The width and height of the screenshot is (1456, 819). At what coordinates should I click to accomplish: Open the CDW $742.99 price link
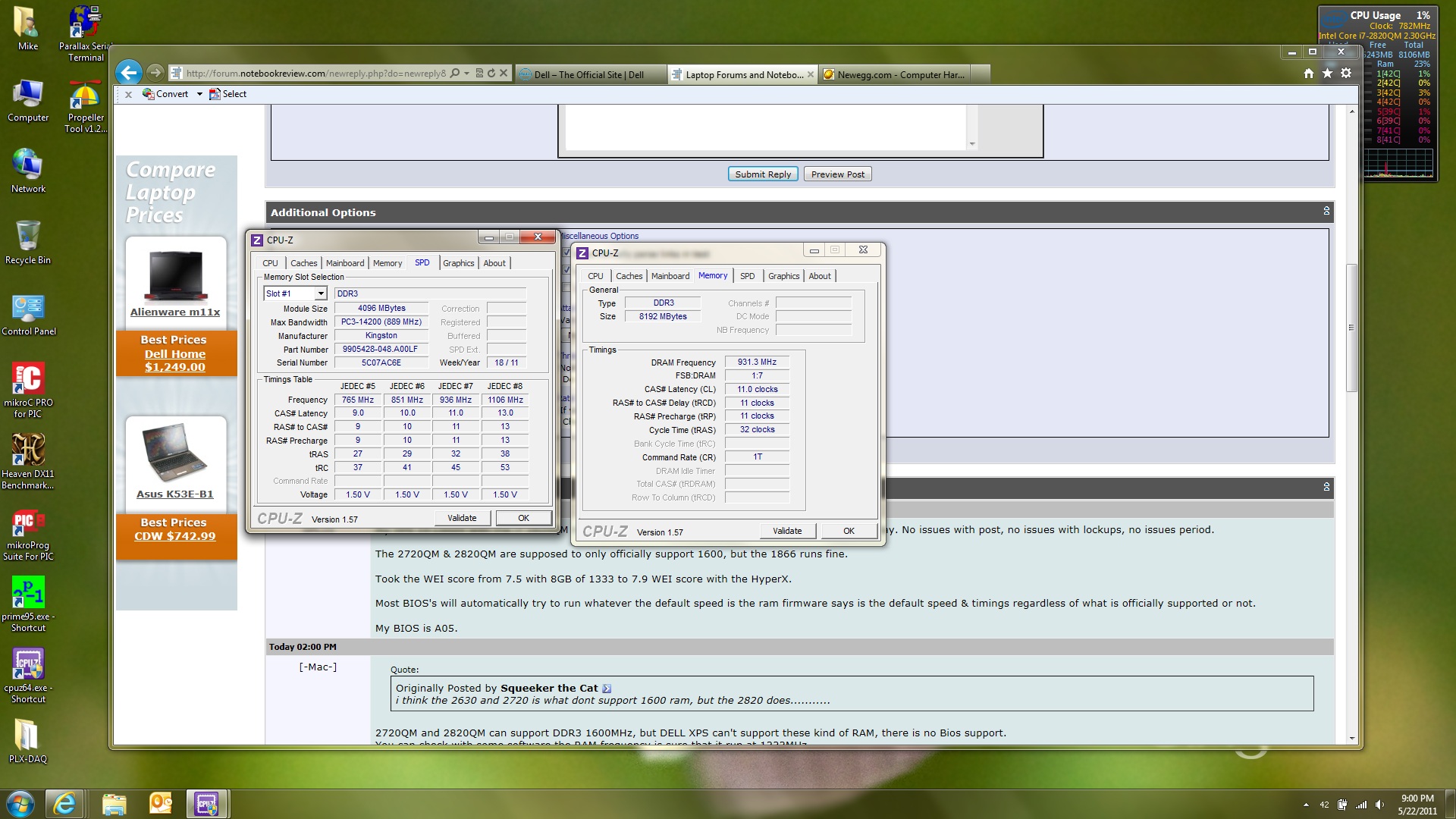(175, 536)
